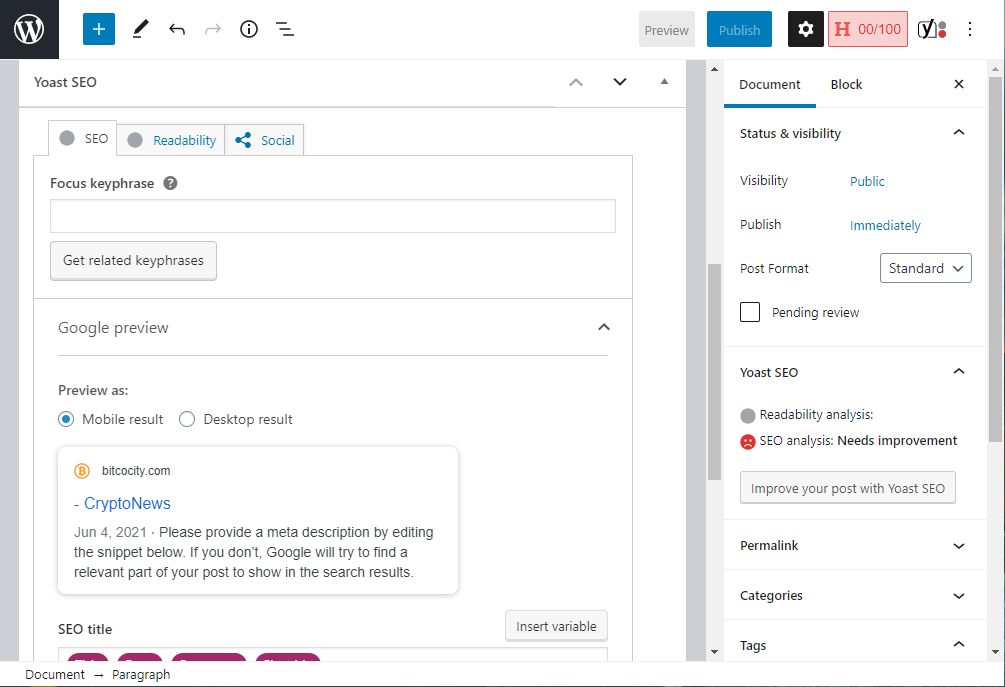1005x687 pixels.
Task: Expand the Categories panel
Action: [x=959, y=596]
